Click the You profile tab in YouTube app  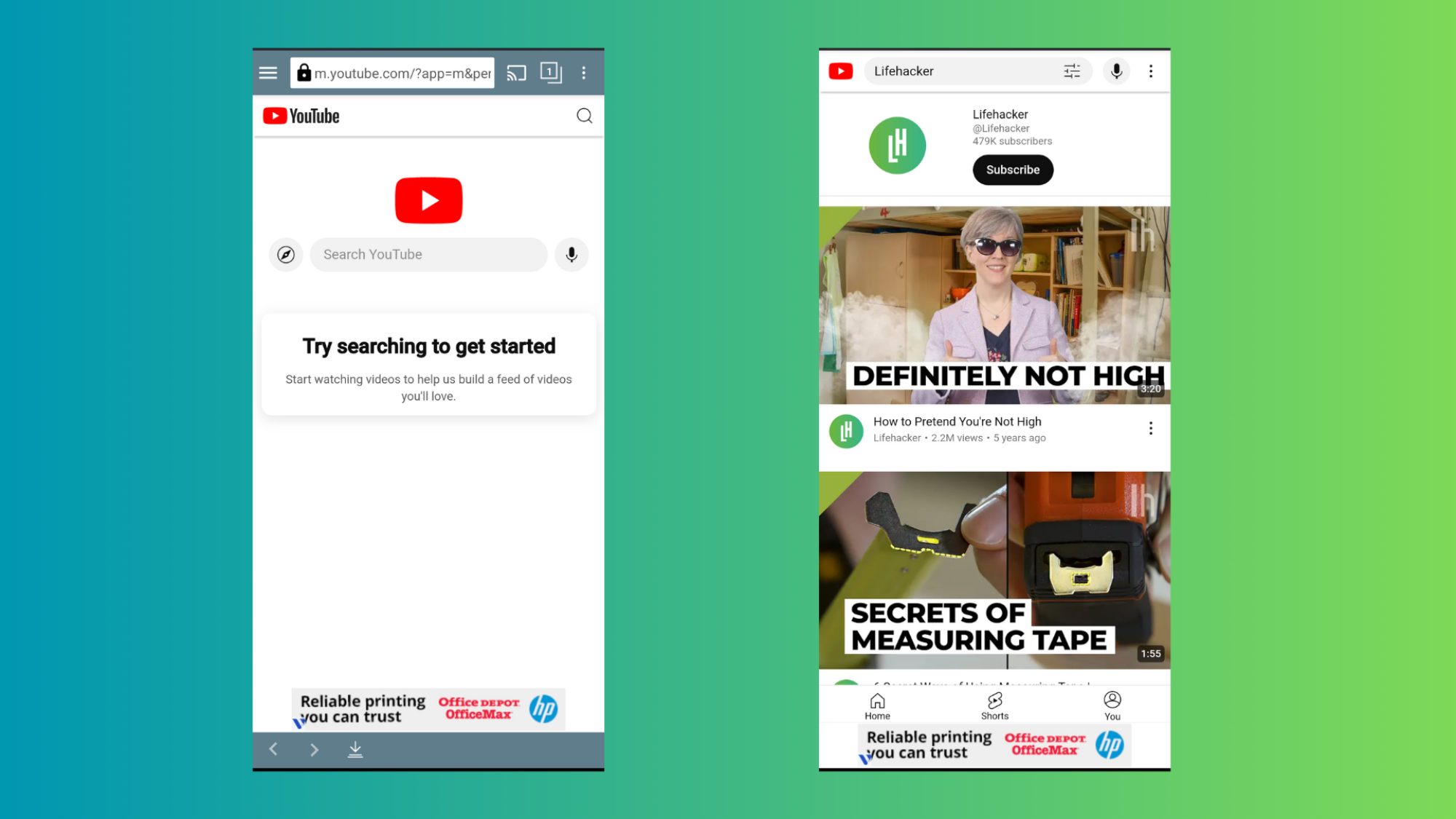click(1112, 705)
